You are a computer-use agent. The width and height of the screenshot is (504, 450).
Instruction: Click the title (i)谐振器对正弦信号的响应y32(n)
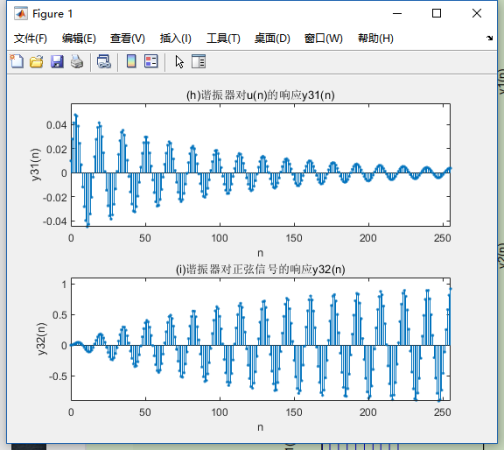[x=260, y=269]
